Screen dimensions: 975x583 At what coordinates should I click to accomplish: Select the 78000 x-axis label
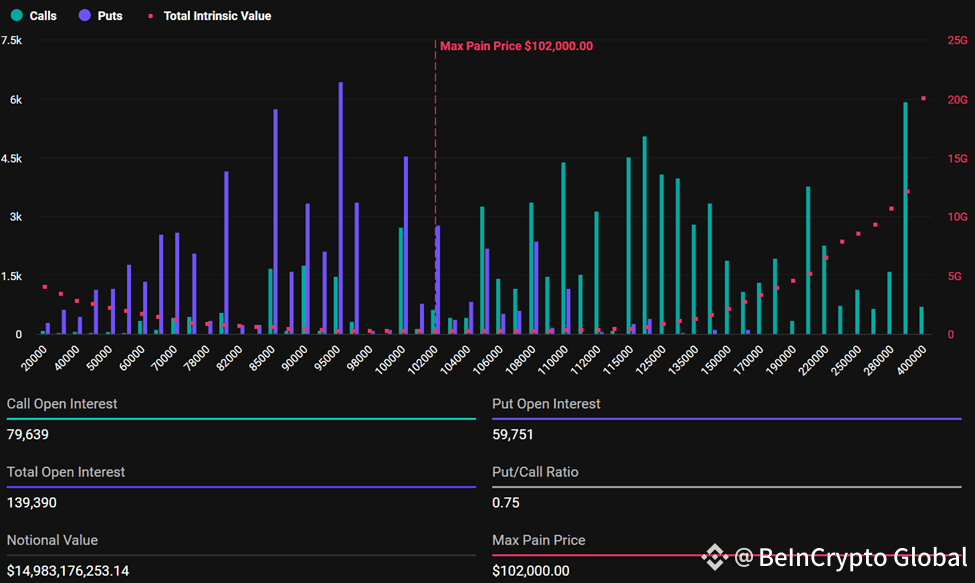[x=197, y=359]
